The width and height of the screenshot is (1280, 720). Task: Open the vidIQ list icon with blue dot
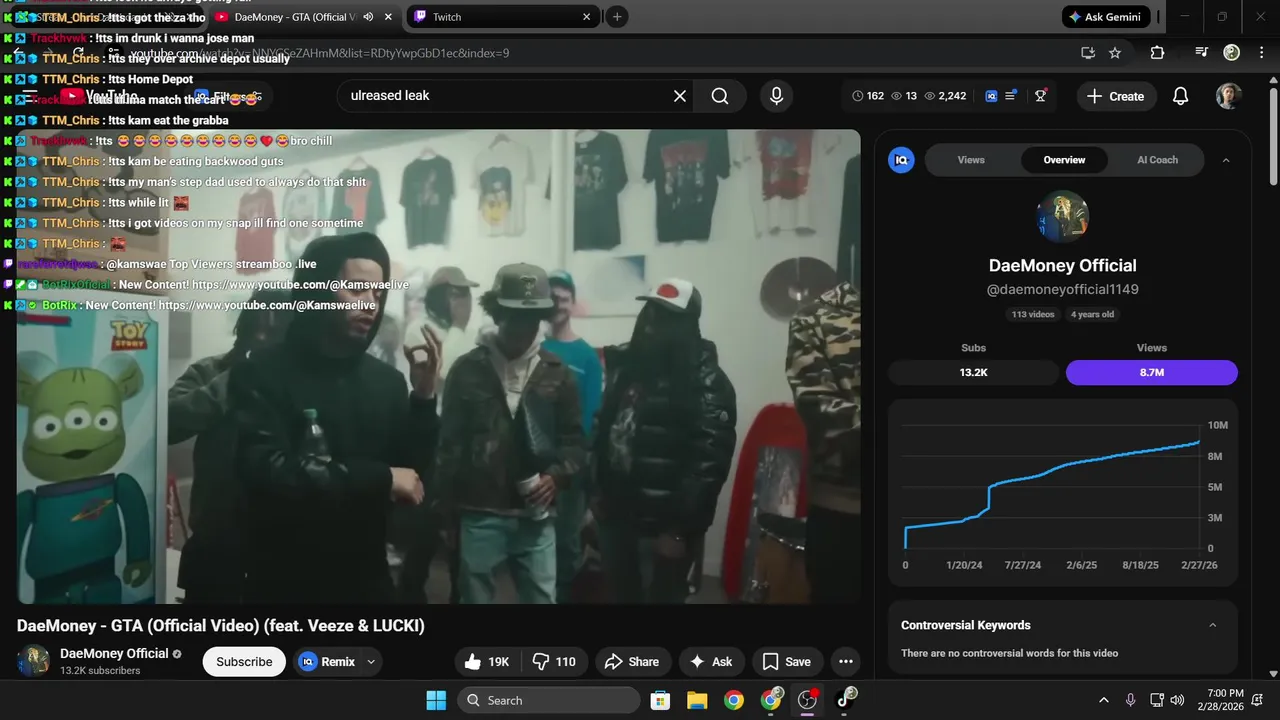[1012, 95]
